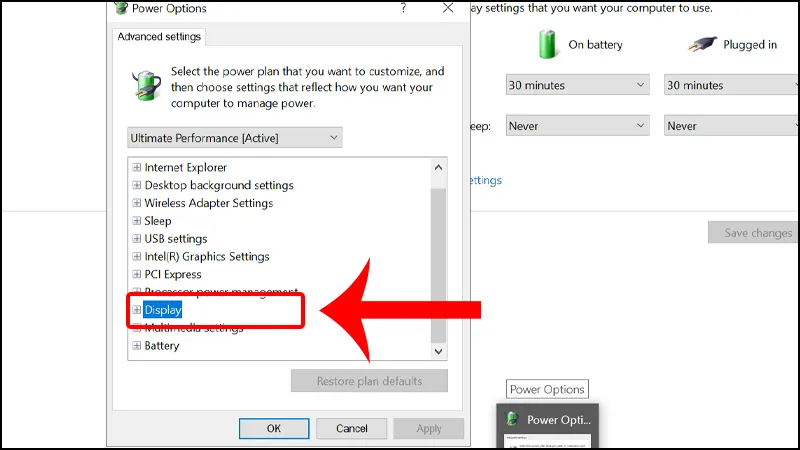
Task: Expand the Sleep settings node
Action: click(137, 221)
